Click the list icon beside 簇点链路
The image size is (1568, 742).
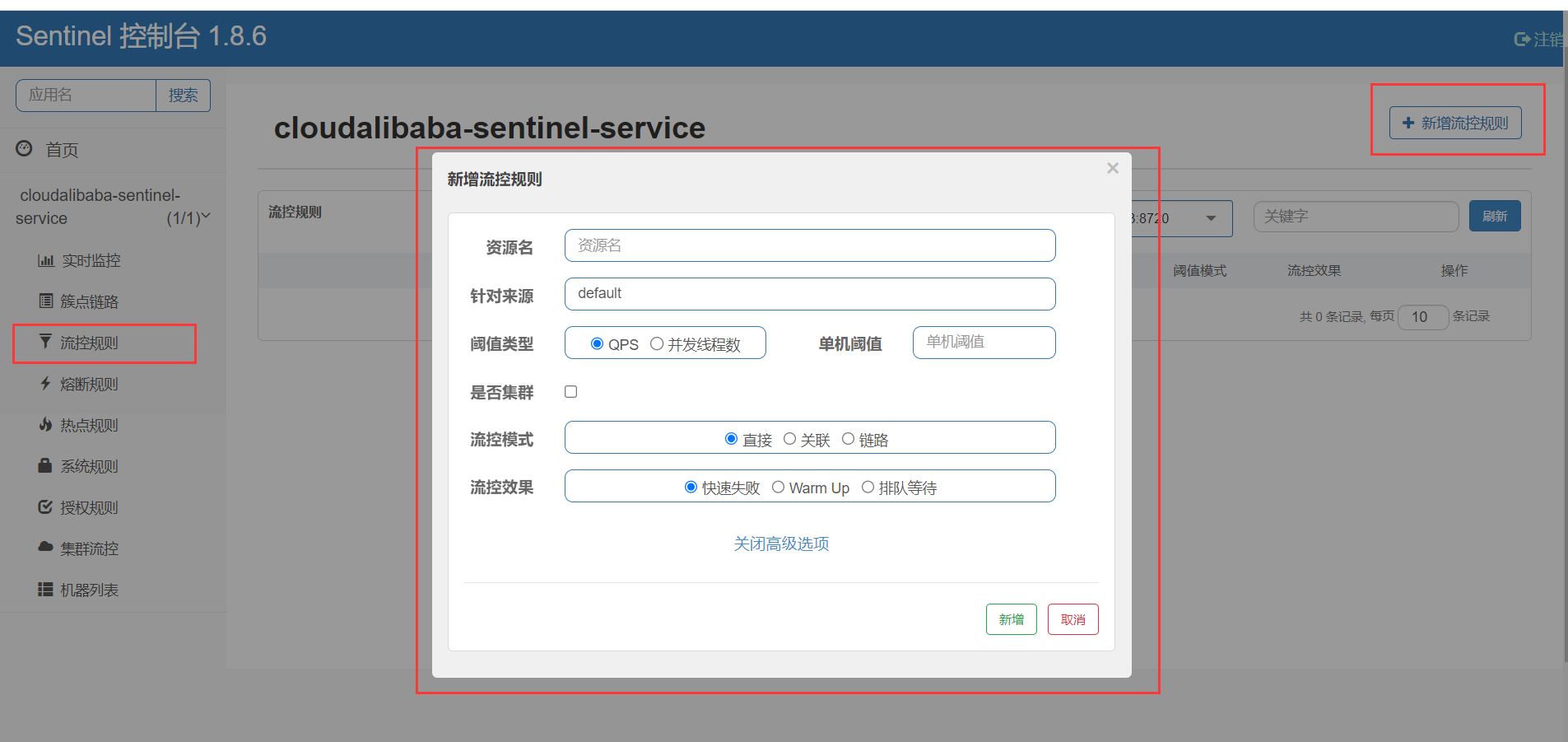[x=46, y=301]
